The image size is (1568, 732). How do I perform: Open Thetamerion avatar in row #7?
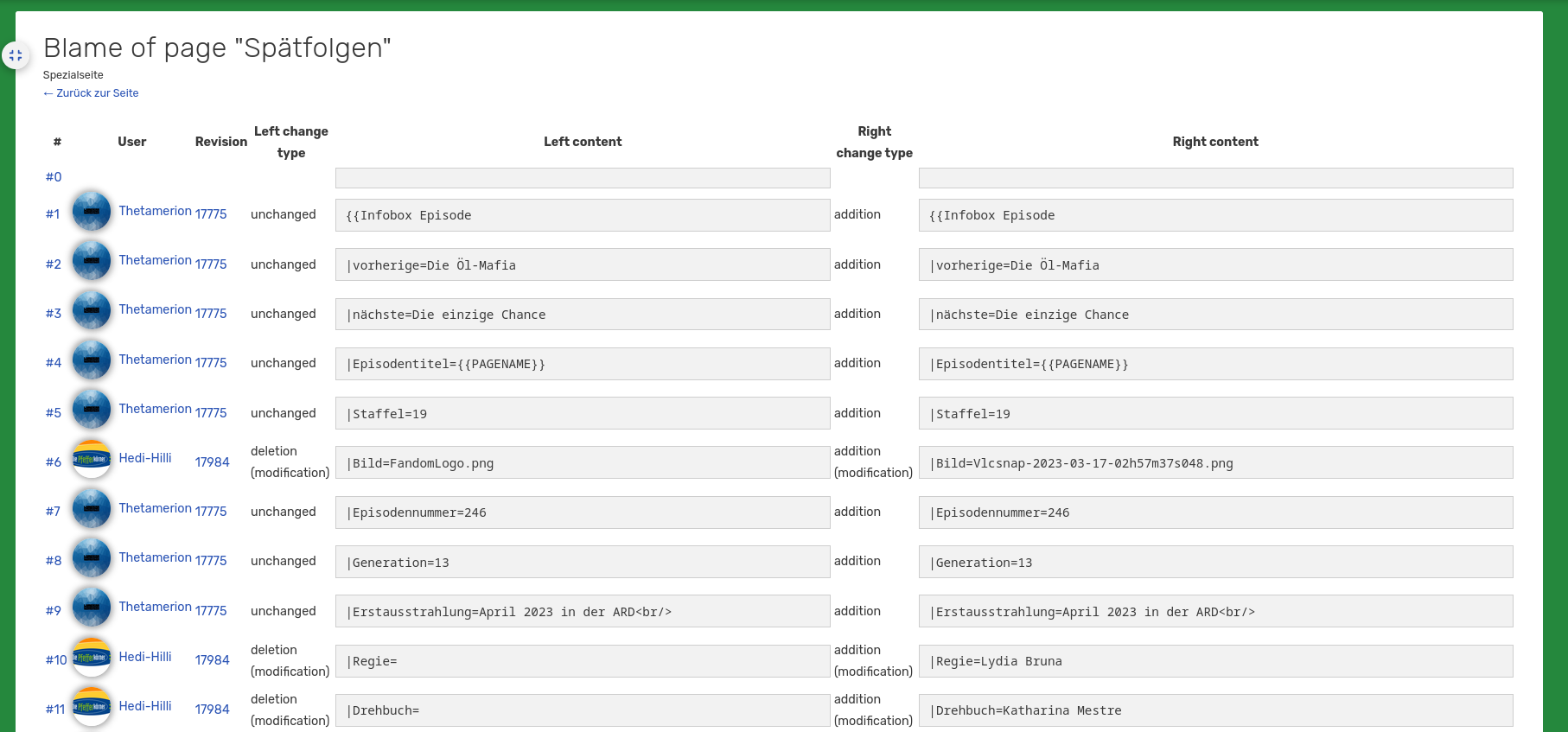[92, 509]
